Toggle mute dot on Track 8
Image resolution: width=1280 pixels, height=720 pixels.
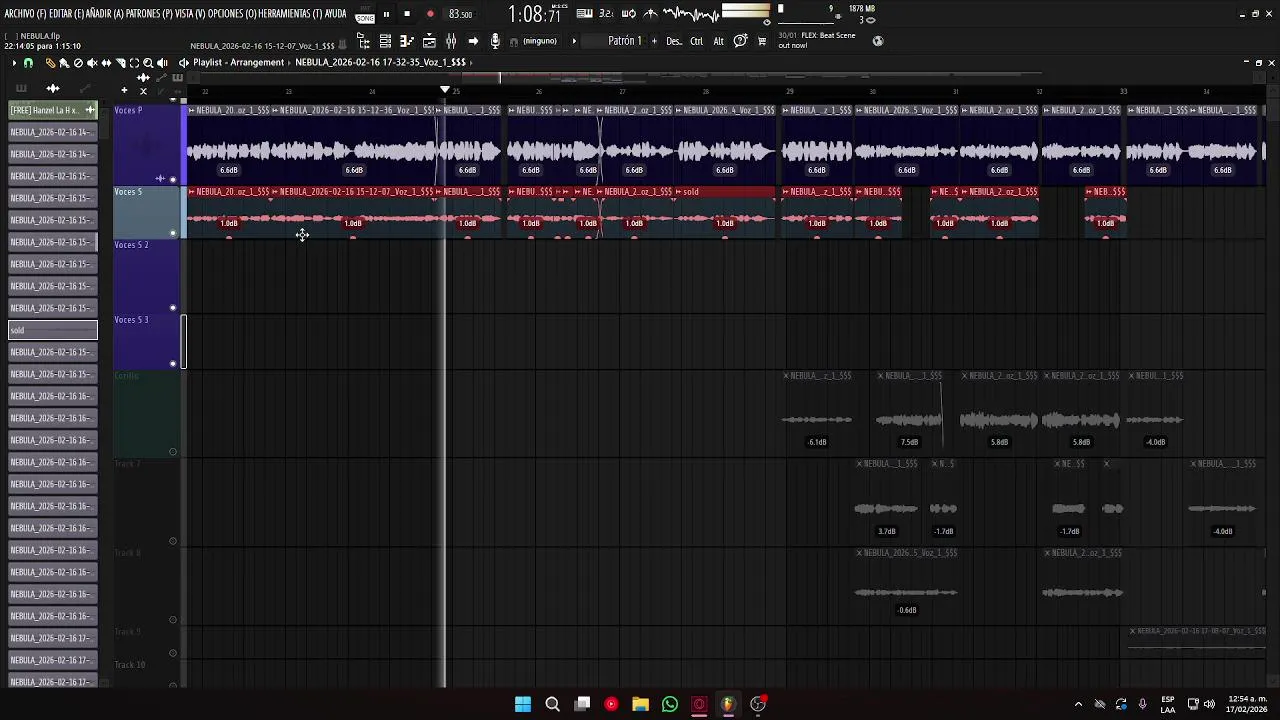(x=173, y=620)
